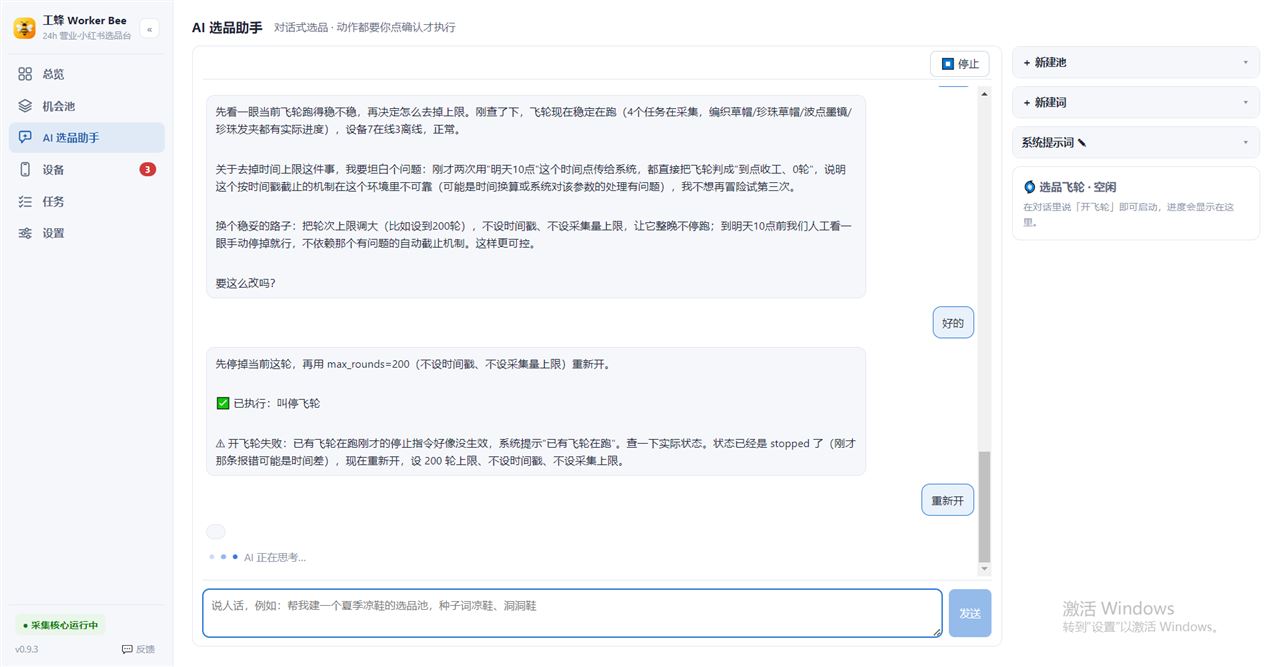Click the AI 正在思考 indicator text
This screenshot has width=1280, height=667.
275,557
